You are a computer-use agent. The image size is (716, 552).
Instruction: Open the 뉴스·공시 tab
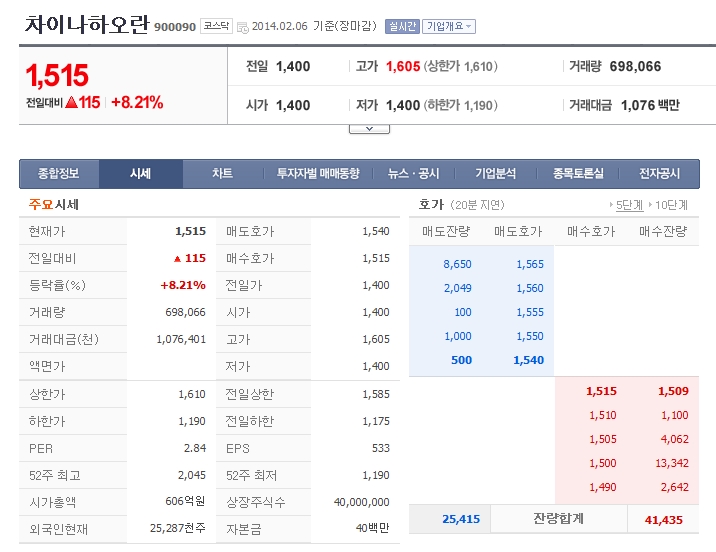[x=413, y=173]
